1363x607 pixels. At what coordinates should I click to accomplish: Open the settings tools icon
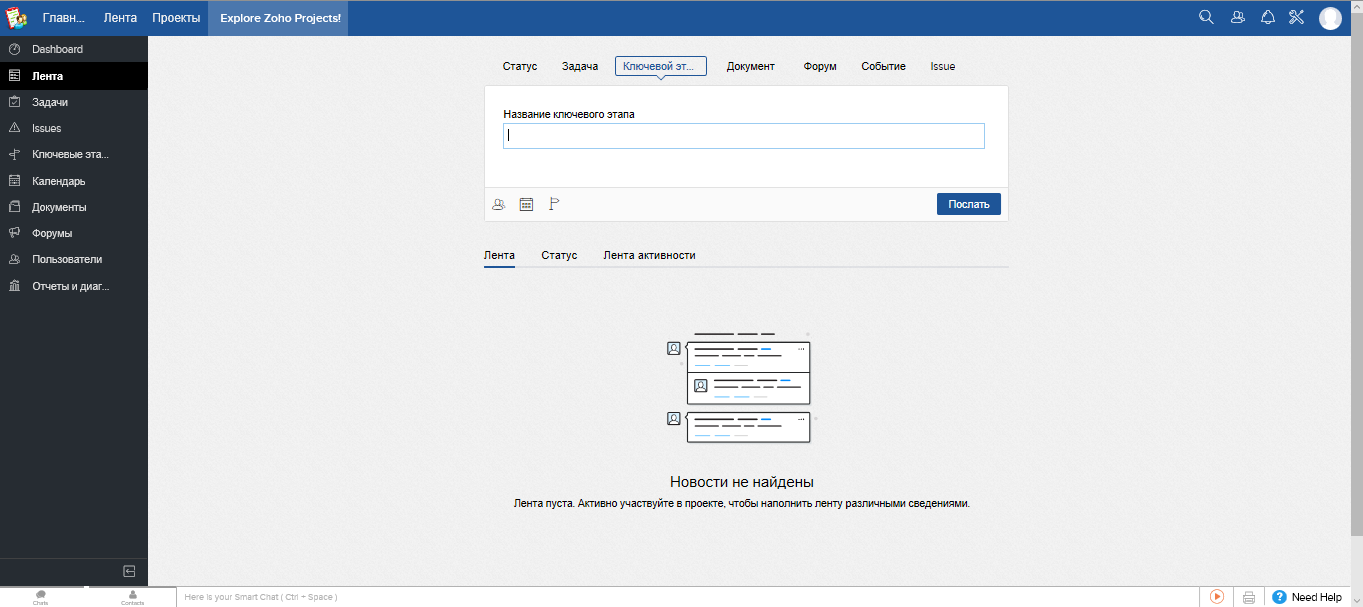click(1296, 17)
